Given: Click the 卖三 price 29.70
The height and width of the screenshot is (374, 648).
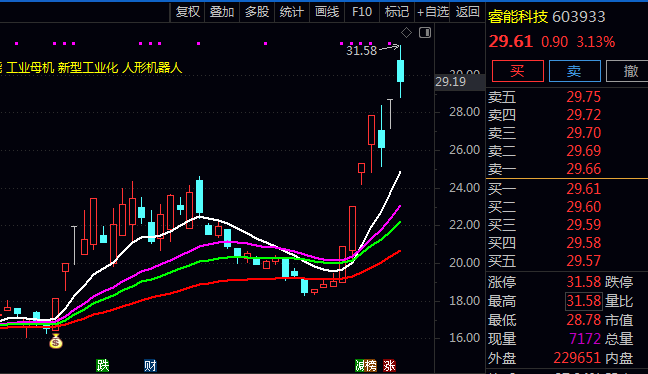Looking at the screenshot, I should [584, 133].
